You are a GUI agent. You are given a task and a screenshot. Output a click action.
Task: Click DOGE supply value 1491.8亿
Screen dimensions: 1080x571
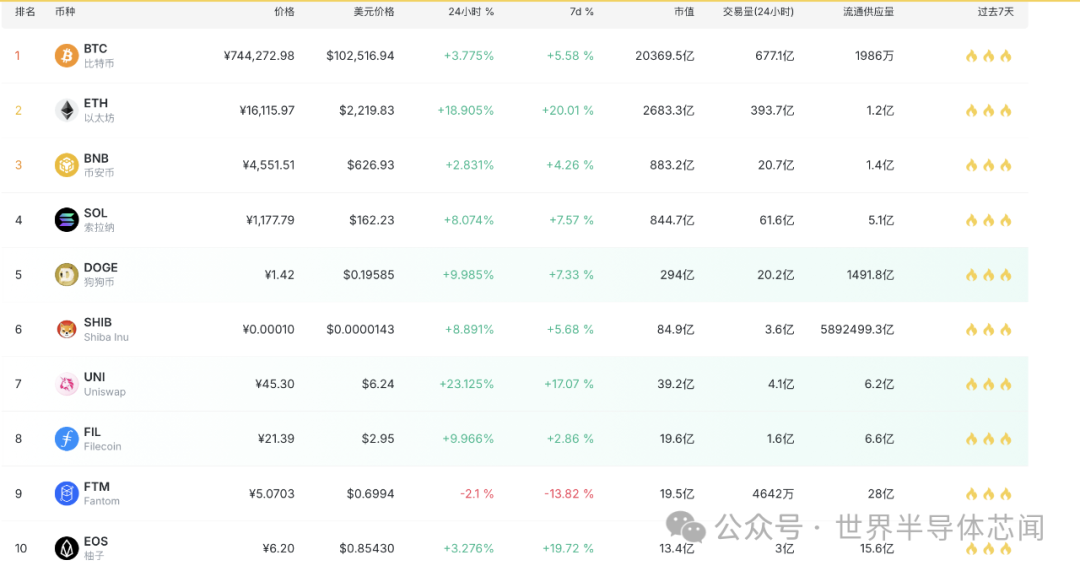pos(870,275)
